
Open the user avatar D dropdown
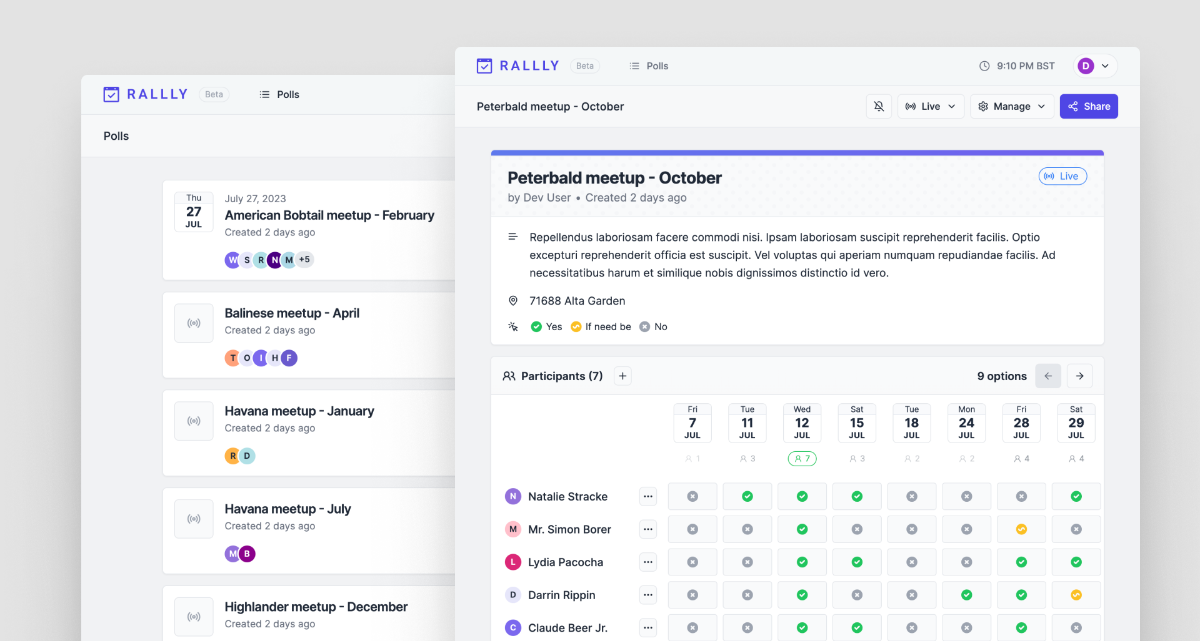coord(1095,66)
